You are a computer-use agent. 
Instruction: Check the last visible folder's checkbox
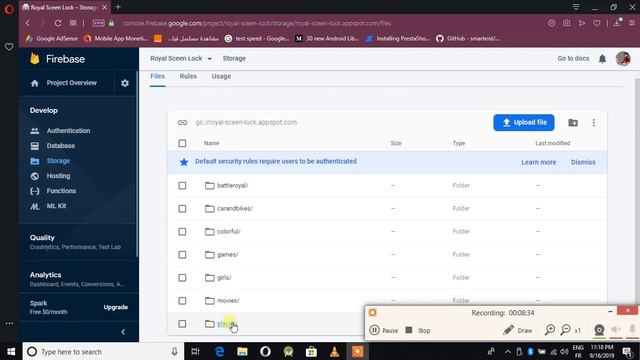click(x=182, y=324)
